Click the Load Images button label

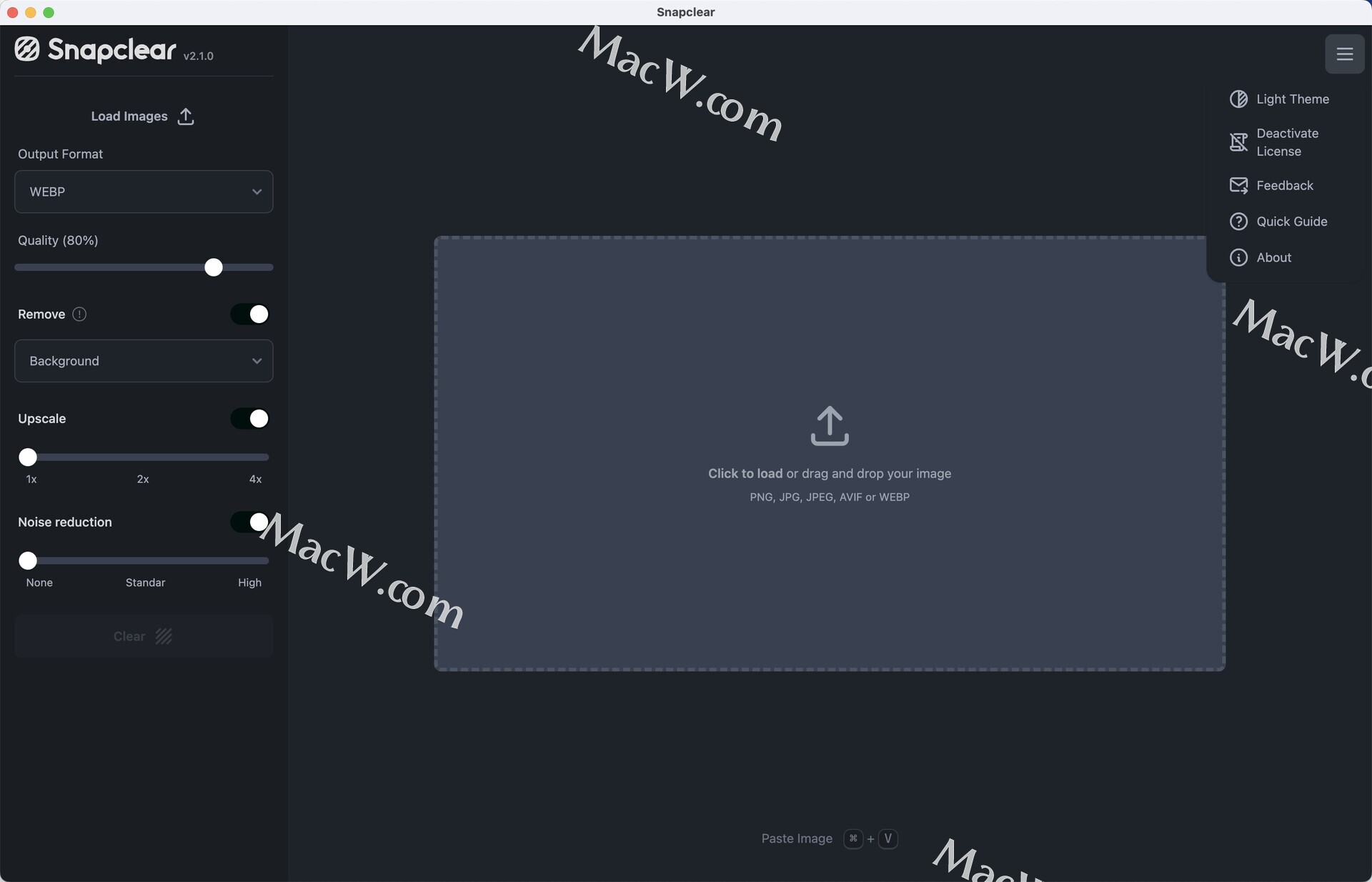click(x=129, y=117)
